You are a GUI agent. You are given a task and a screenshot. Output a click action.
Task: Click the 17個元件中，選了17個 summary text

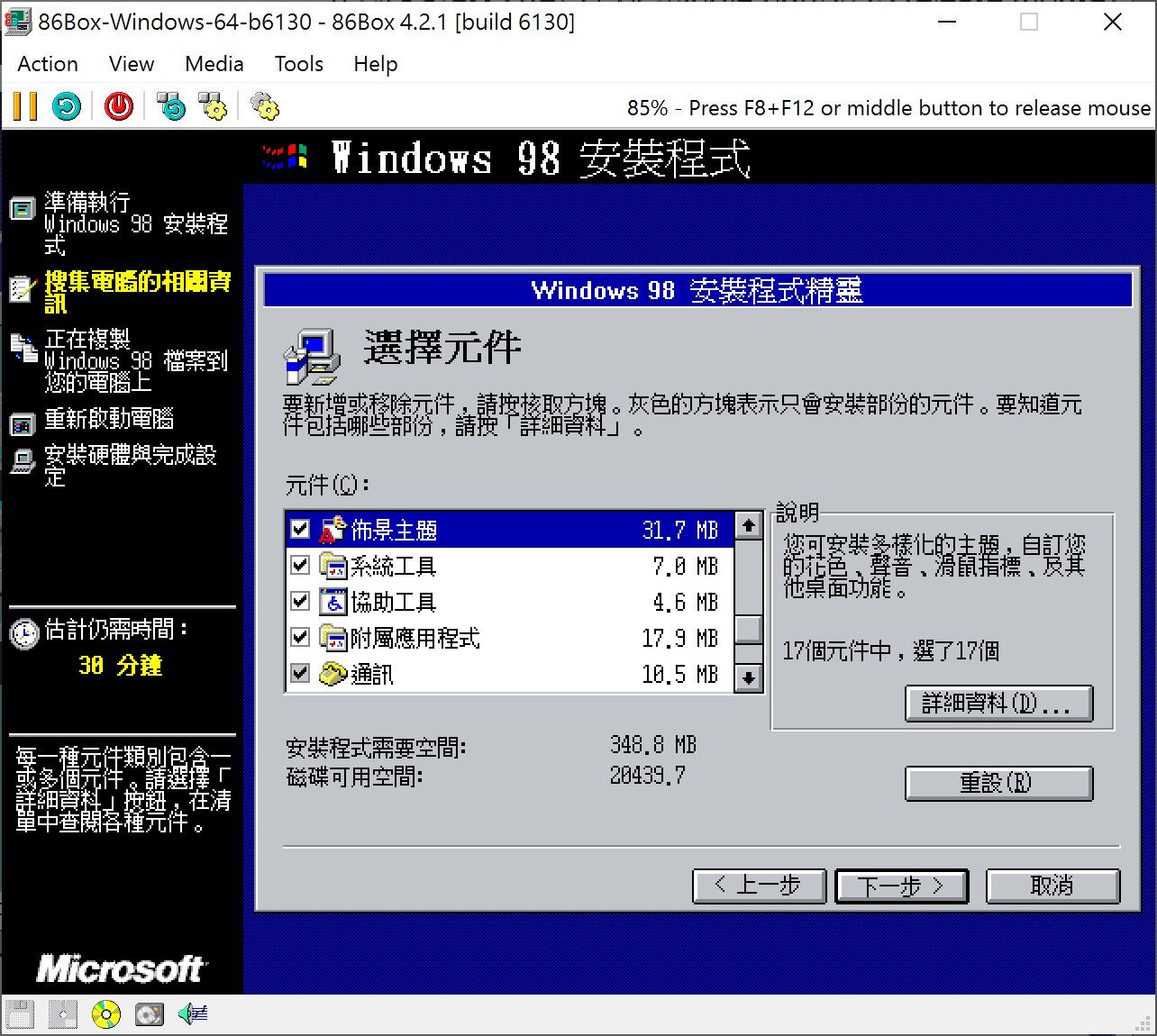[891, 650]
